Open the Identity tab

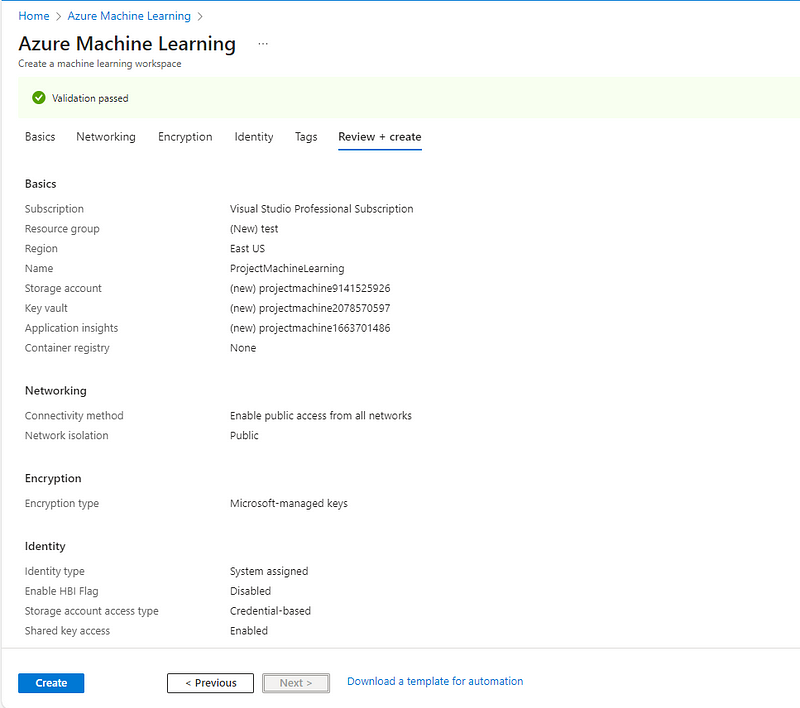coord(254,137)
